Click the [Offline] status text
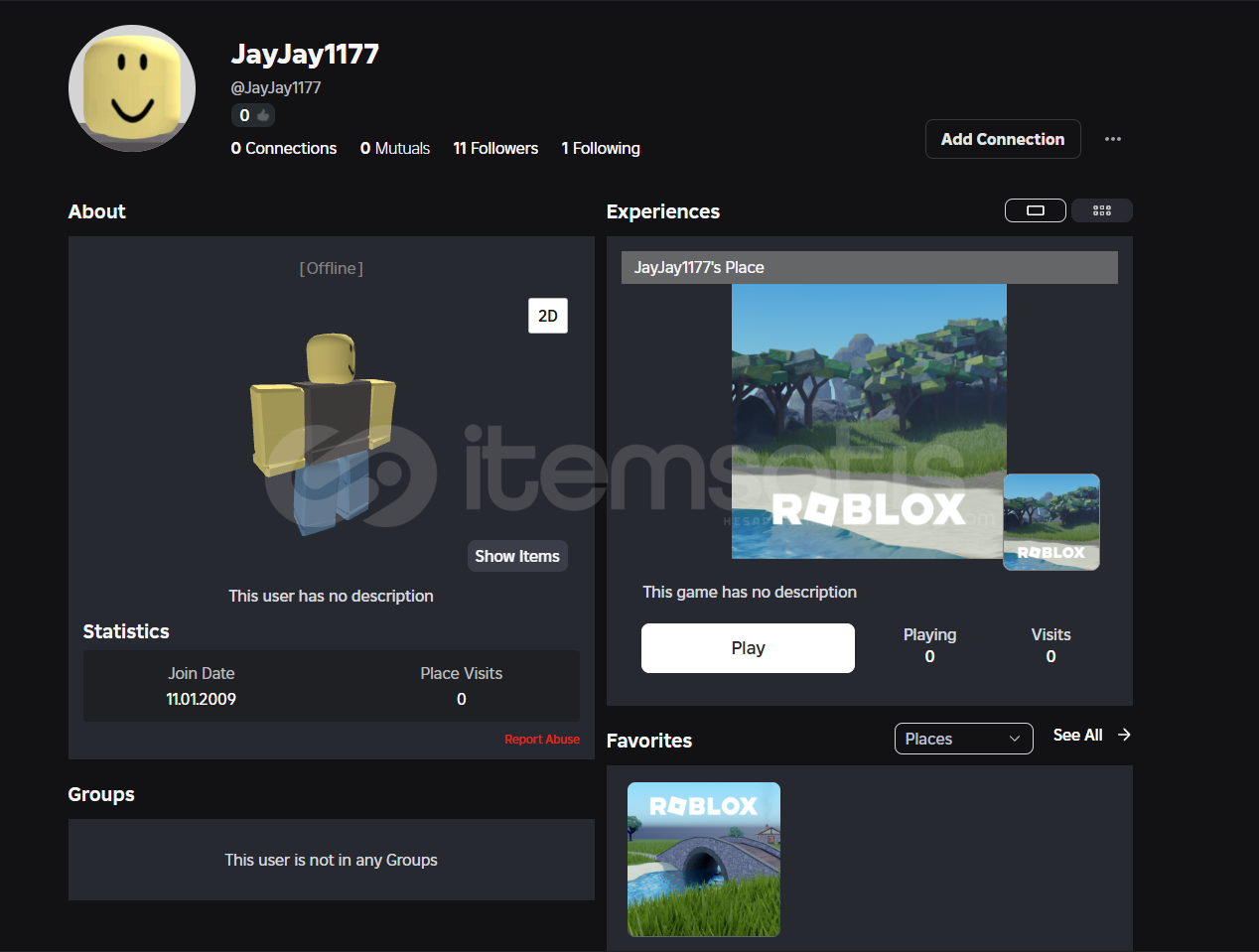The height and width of the screenshot is (952, 1259). pyautogui.click(x=332, y=268)
